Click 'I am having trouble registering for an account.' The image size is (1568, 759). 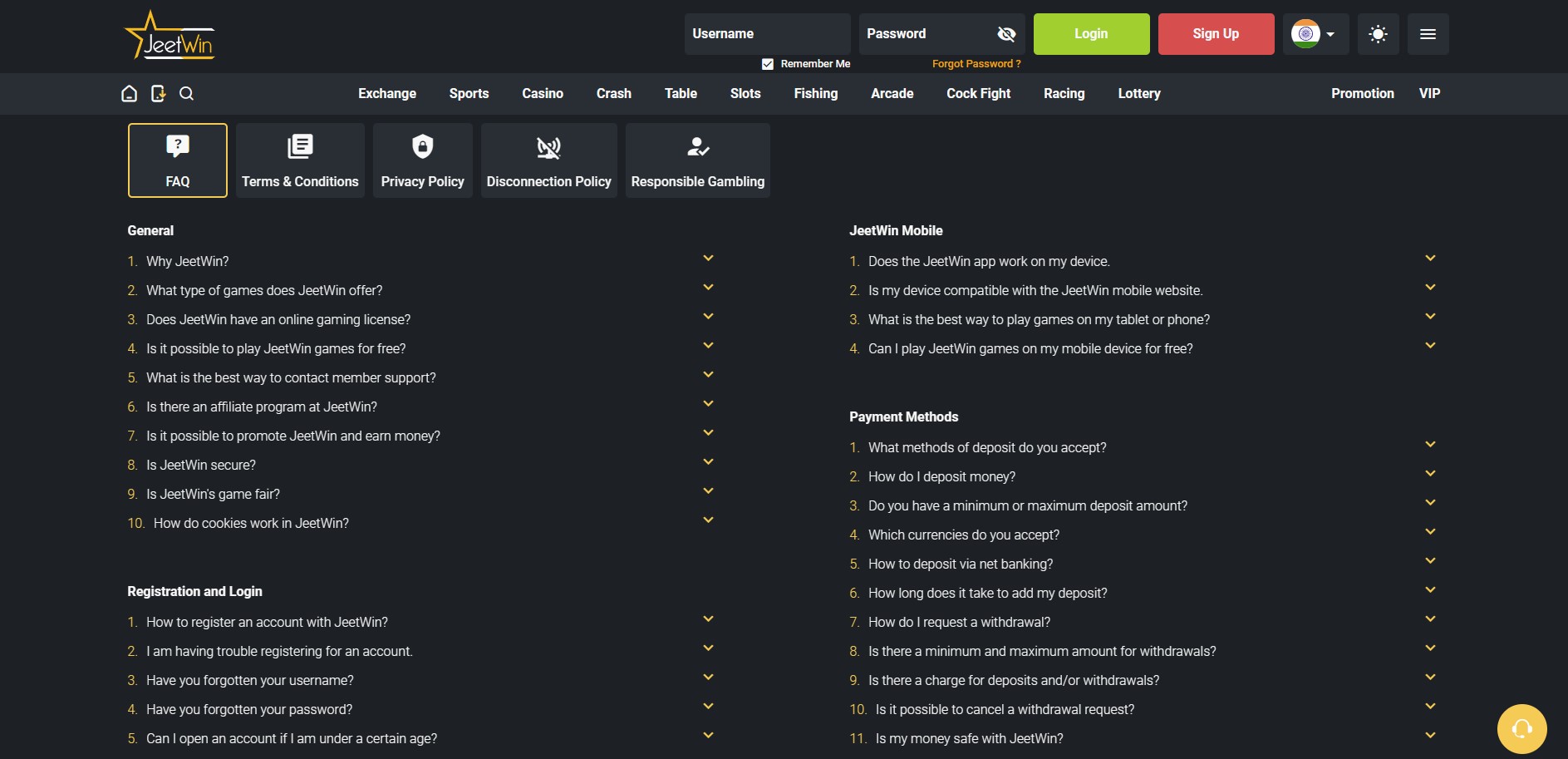(x=279, y=652)
